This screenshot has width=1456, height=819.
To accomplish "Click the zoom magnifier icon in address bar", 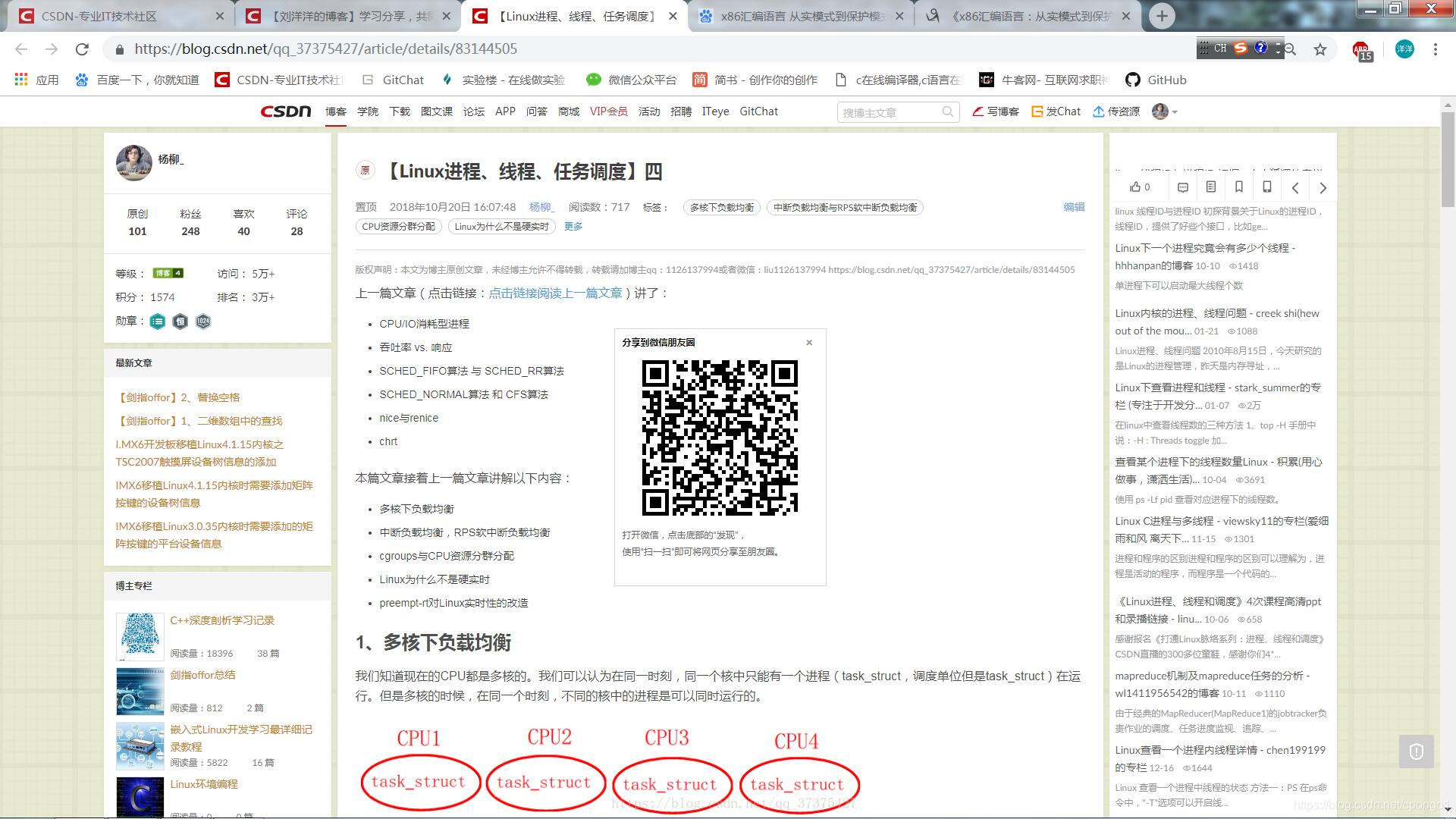I will [x=1290, y=49].
